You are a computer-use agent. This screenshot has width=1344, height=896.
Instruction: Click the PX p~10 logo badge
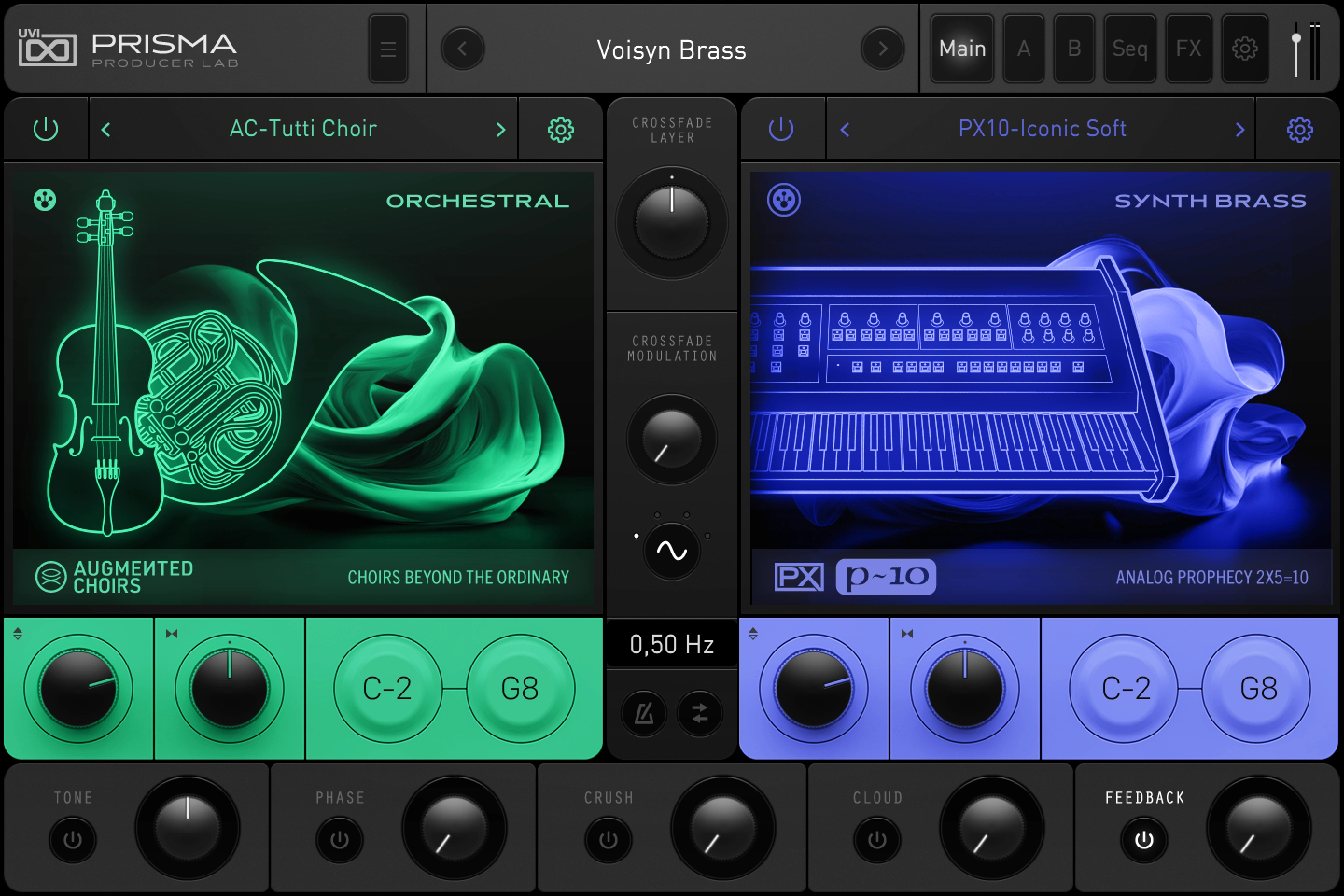click(855, 577)
